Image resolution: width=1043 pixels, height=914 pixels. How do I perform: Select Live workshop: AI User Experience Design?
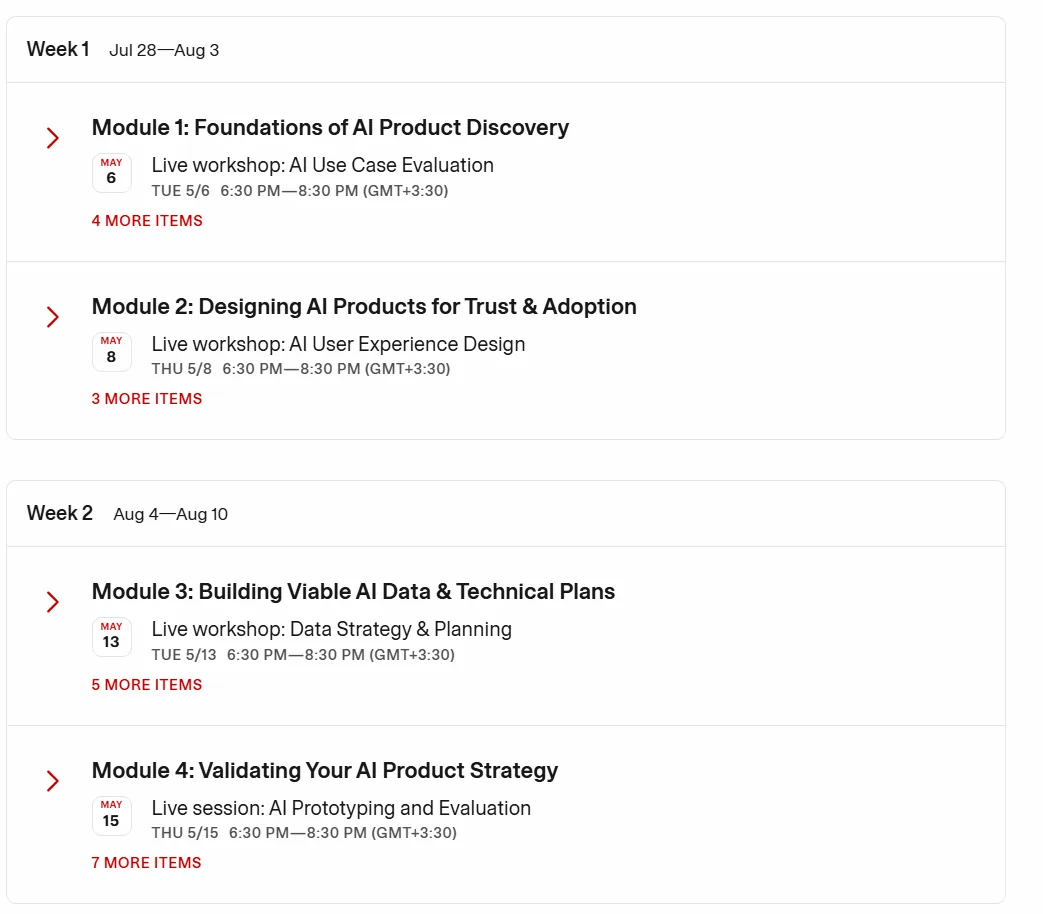point(339,344)
